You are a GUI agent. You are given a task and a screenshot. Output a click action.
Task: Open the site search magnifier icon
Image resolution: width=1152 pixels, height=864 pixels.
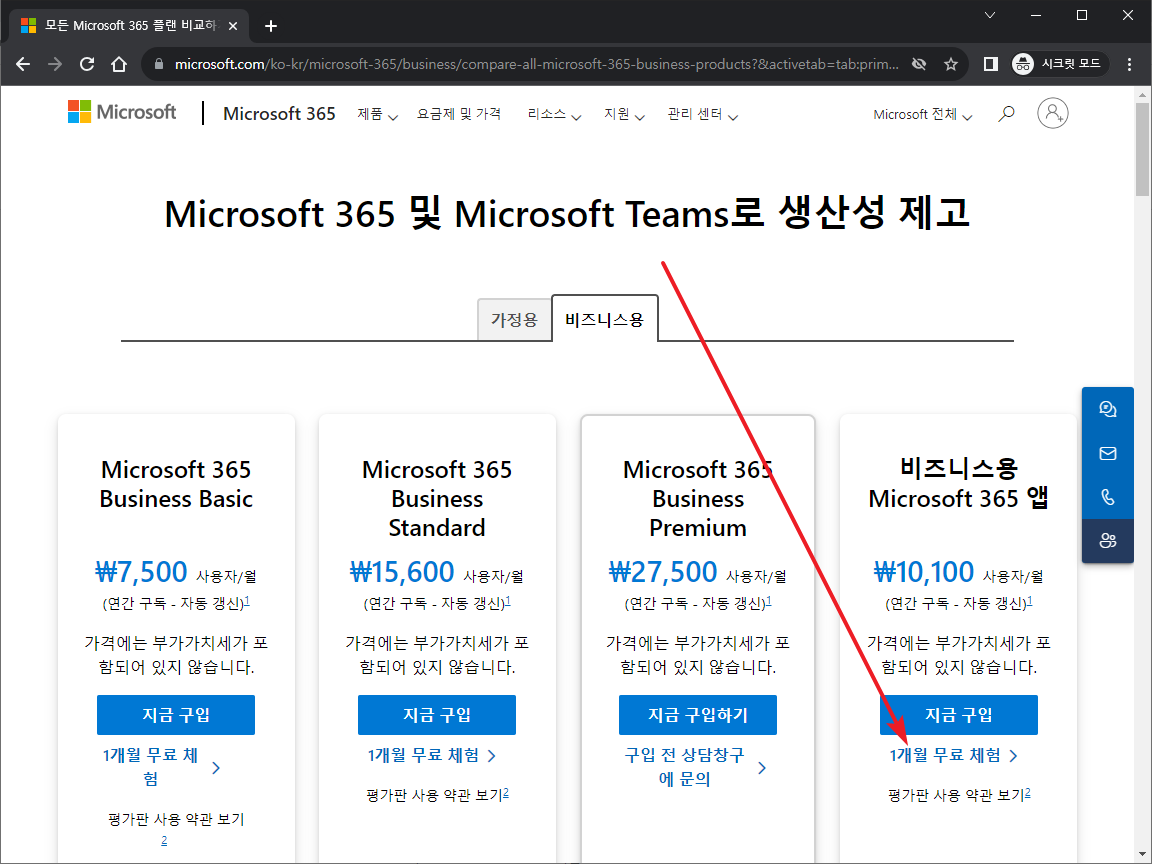(1007, 113)
